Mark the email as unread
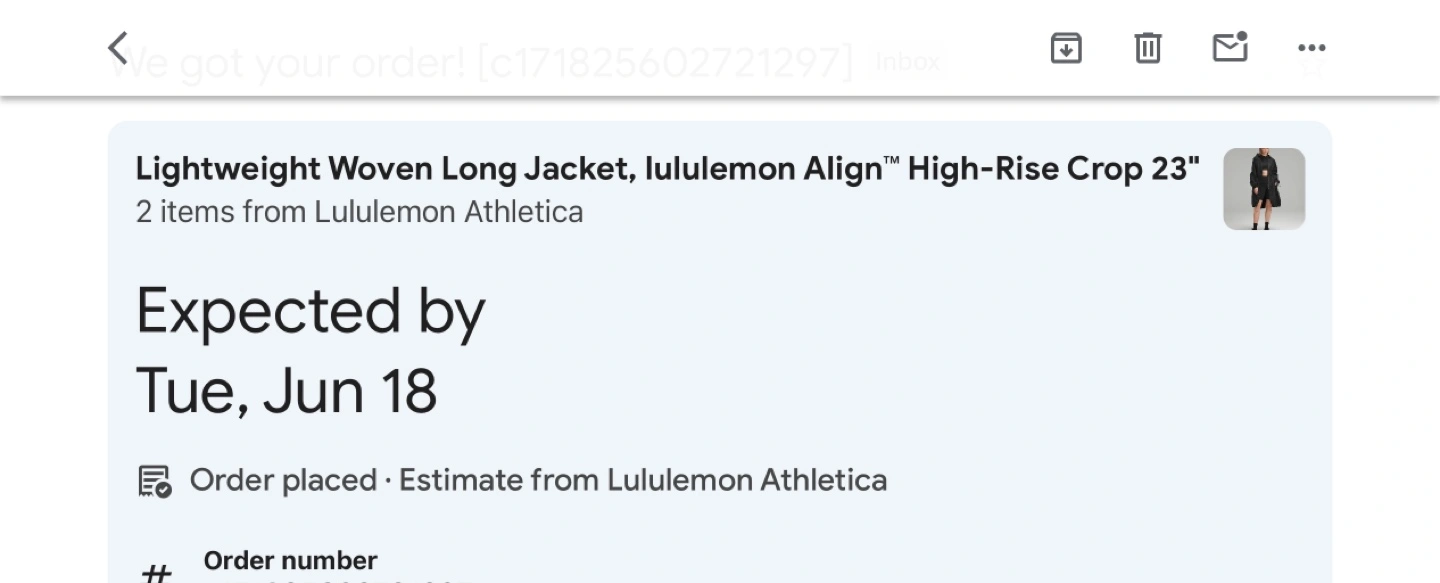Image resolution: width=1440 pixels, height=583 pixels. coord(1230,47)
